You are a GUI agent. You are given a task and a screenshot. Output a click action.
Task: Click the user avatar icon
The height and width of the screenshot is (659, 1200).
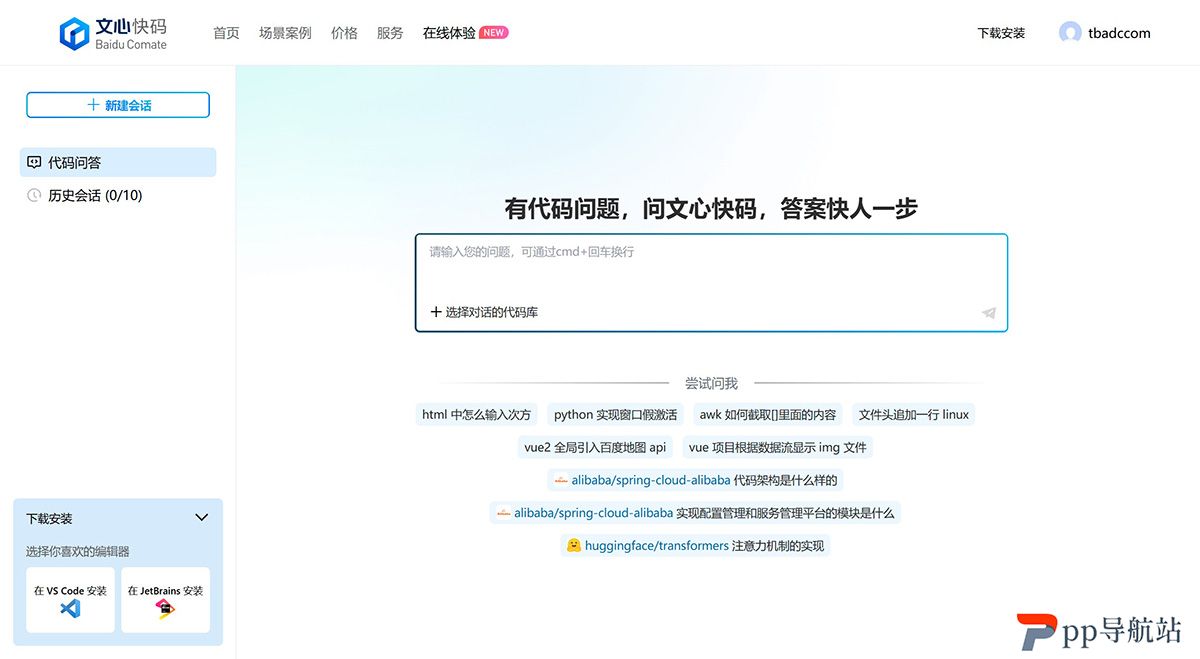click(x=1070, y=33)
